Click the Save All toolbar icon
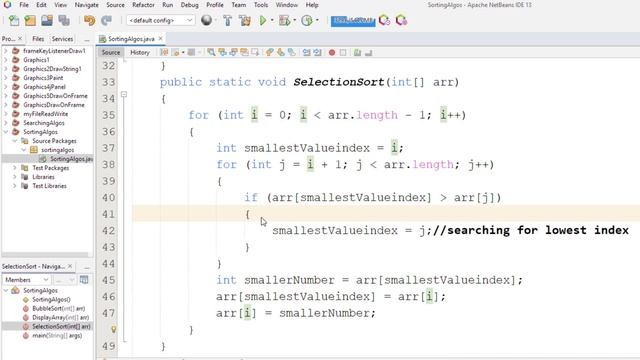 pyautogui.click(x=64, y=20)
